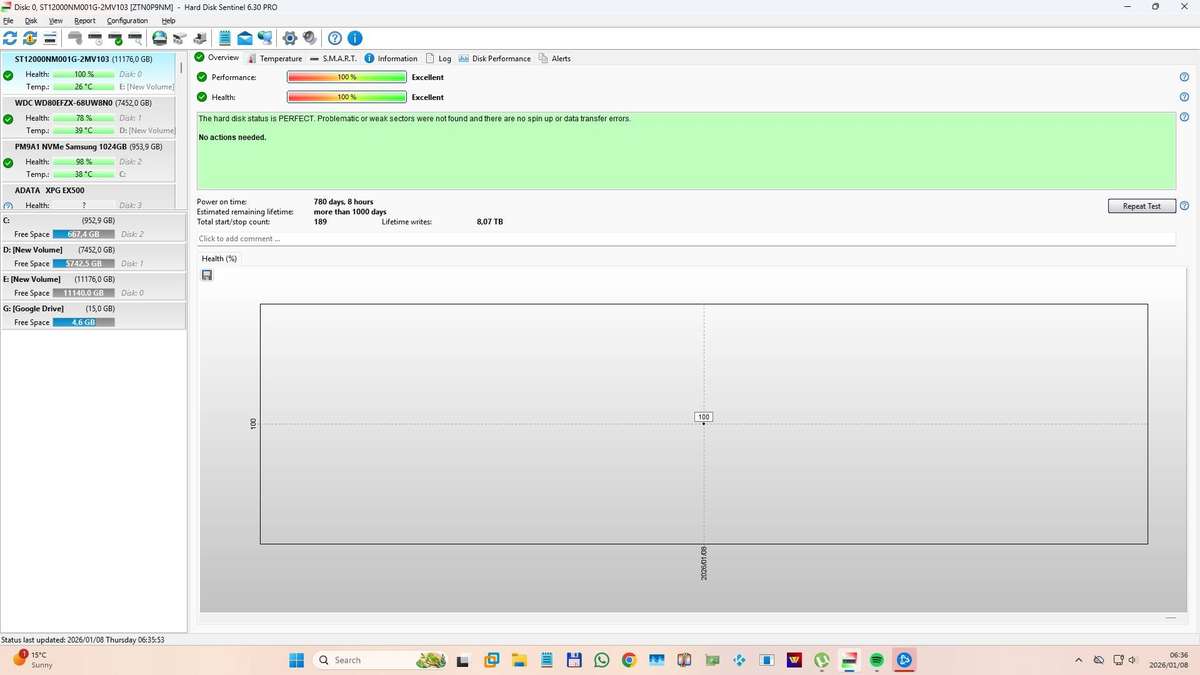The height and width of the screenshot is (675, 1200).
Task: Save the health graph using floppy icon
Action: tap(207, 275)
